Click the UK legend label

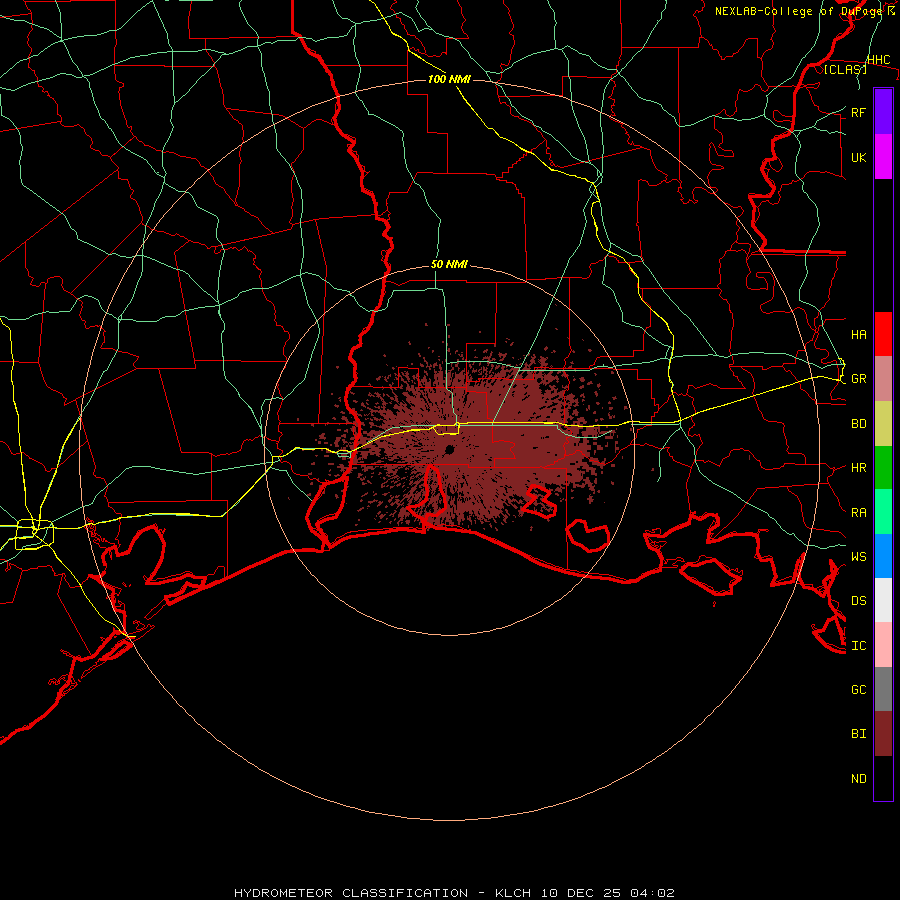pos(858,157)
